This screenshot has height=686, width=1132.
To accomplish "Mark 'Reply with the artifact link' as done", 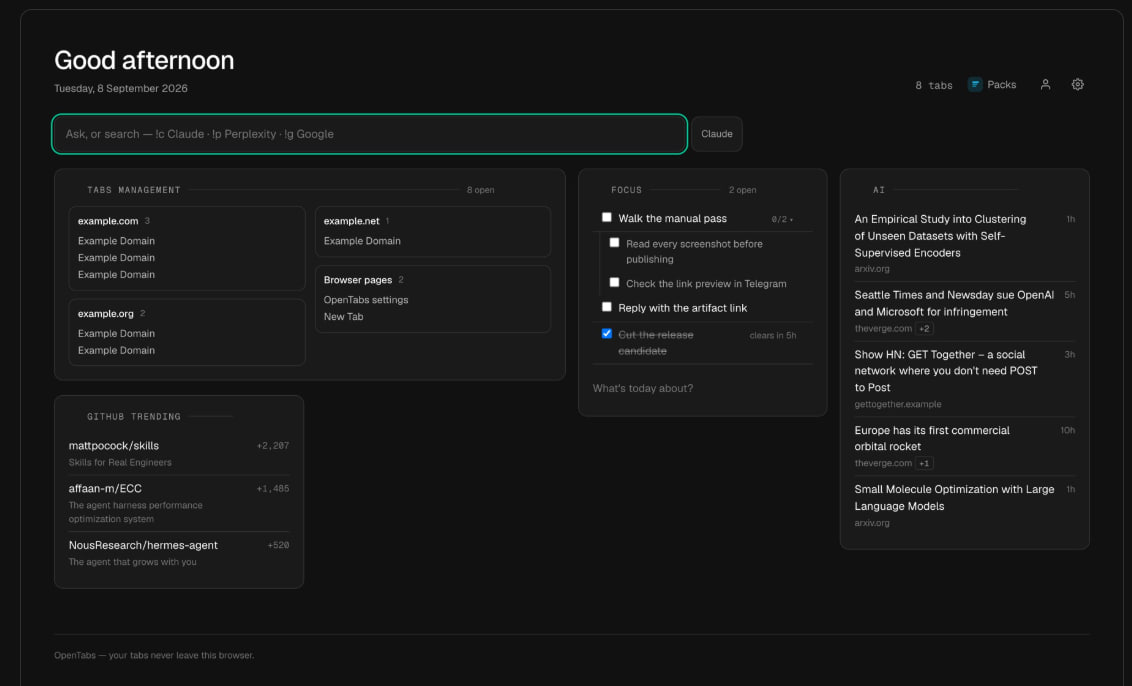I will [x=606, y=307].
